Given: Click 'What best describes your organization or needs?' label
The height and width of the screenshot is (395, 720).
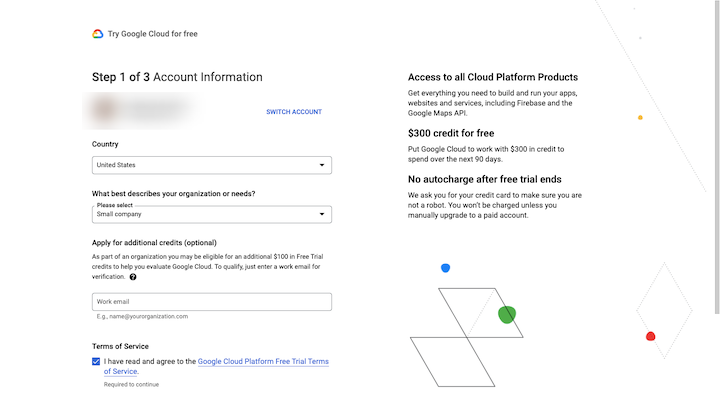Looking at the screenshot, I should point(174,194).
